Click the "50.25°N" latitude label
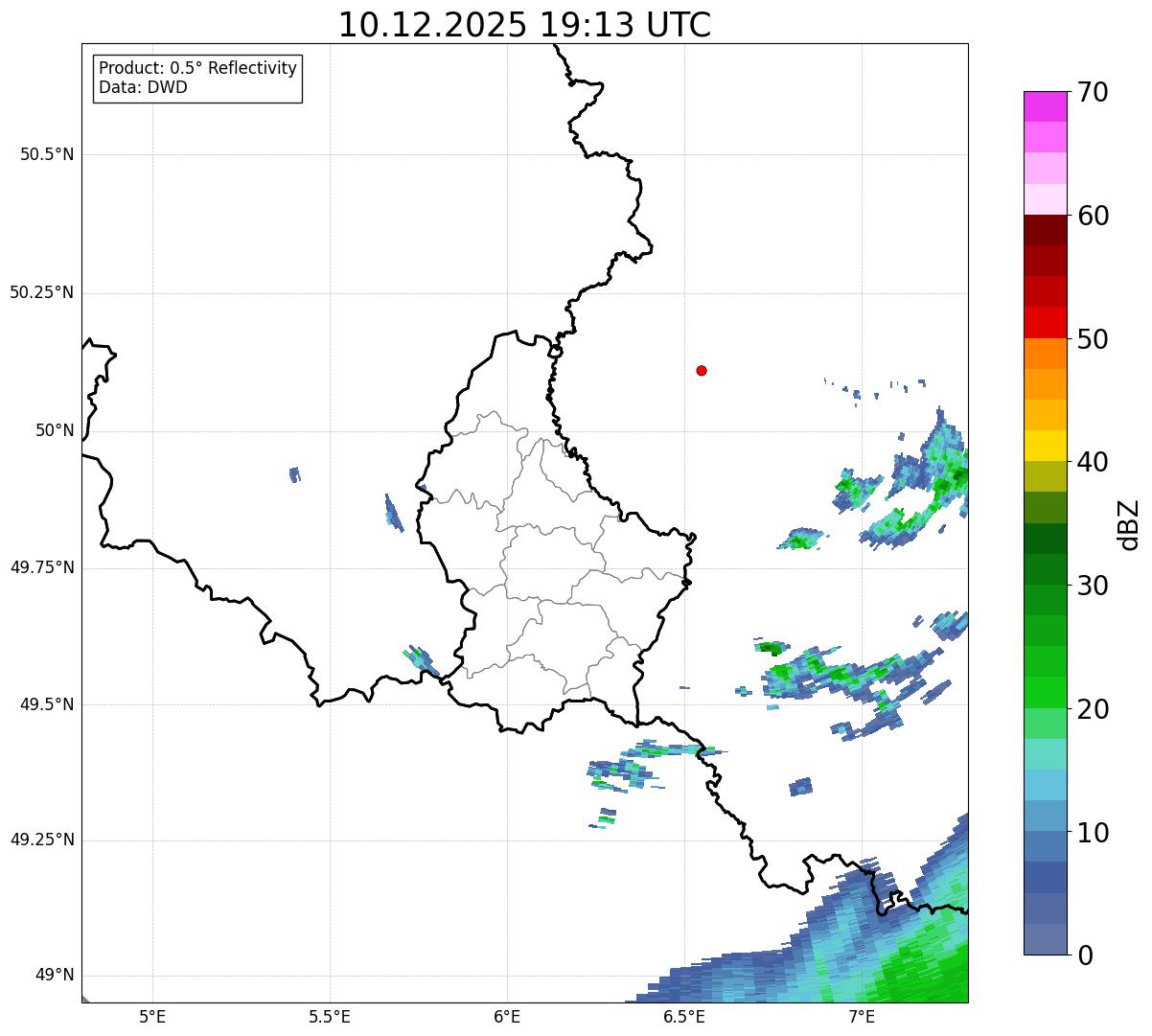The image size is (1152, 1036). (x=42, y=292)
